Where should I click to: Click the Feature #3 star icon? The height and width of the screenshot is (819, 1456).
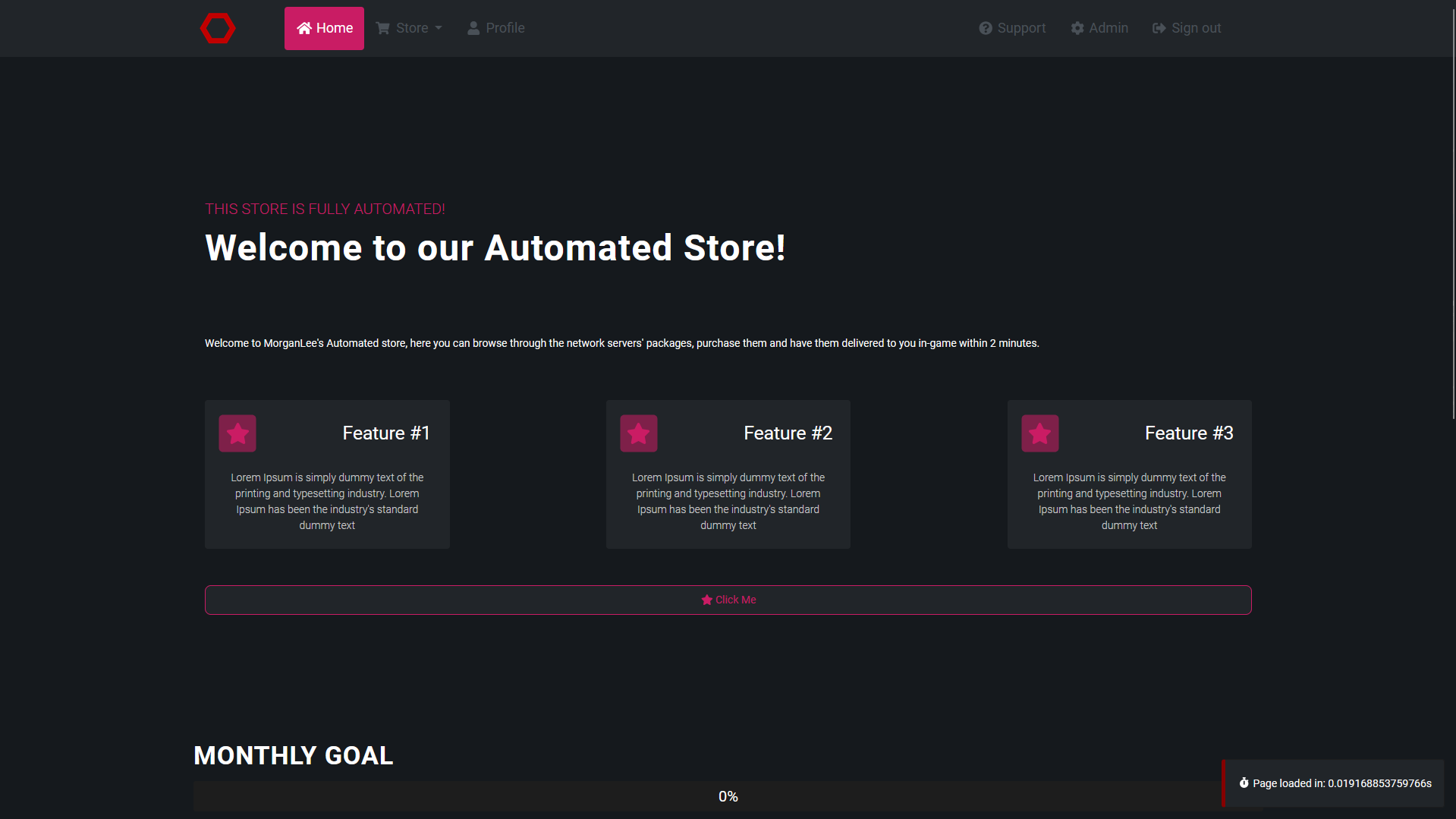(1040, 433)
